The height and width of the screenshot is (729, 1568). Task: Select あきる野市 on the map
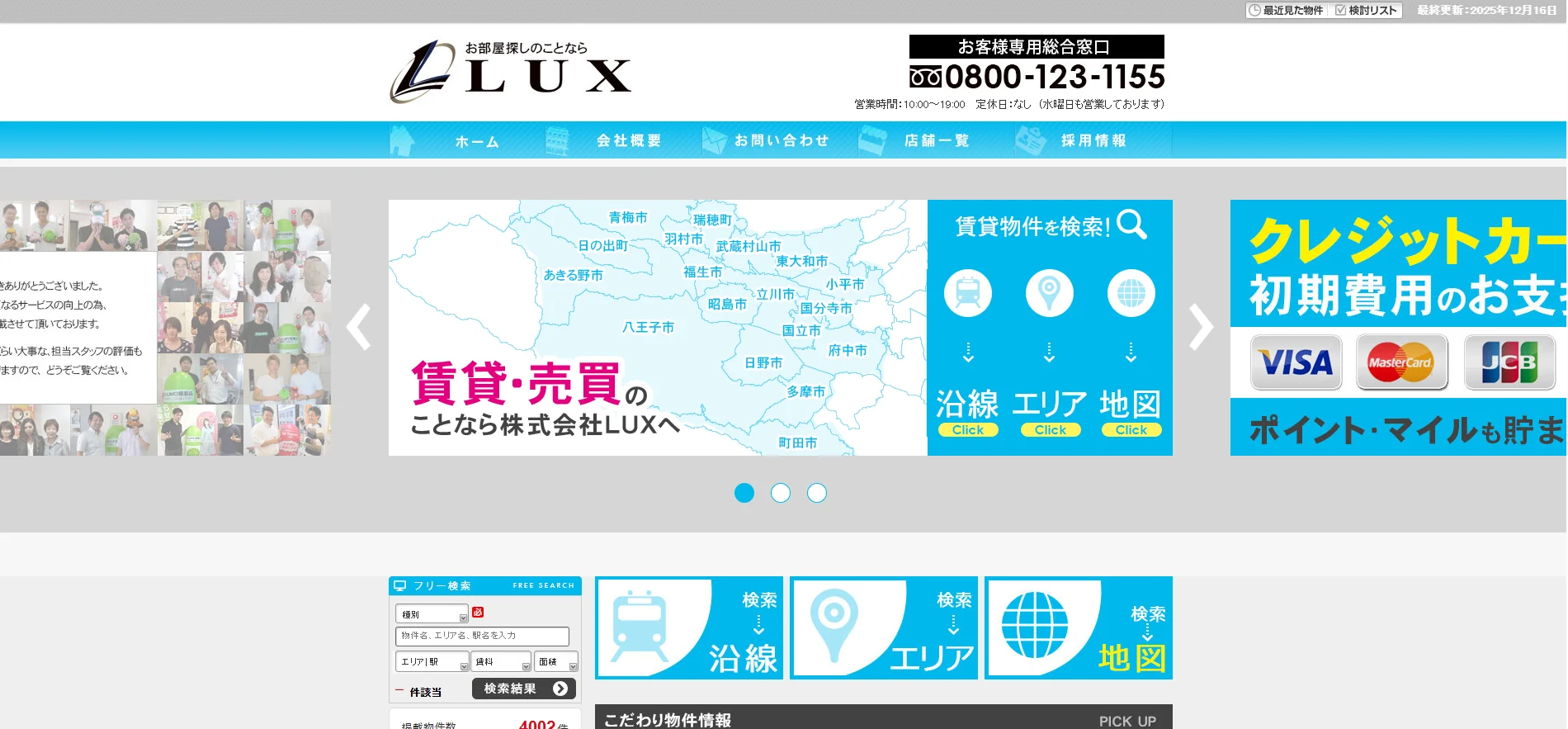click(574, 276)
